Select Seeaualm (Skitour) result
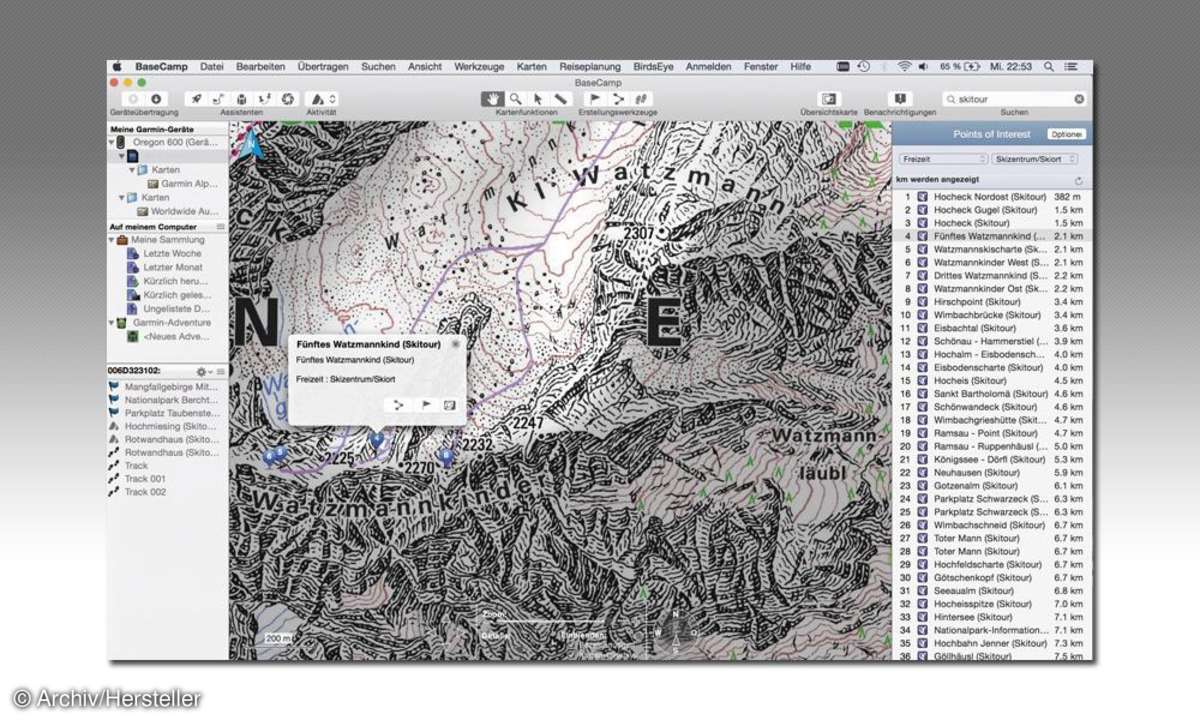The image size is (1200, 720). (x=990, y=591)
